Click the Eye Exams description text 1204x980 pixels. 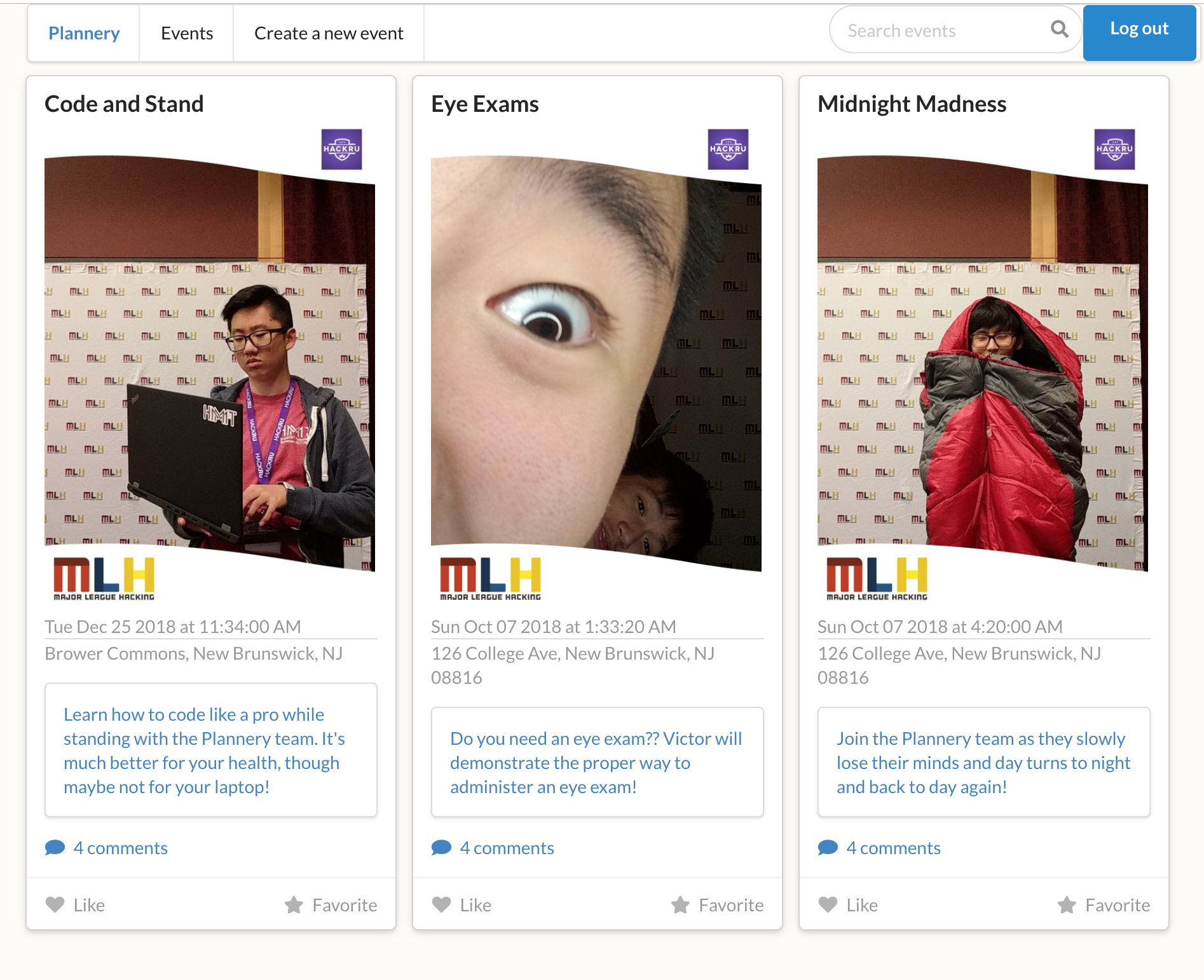(x=596, y=763)
